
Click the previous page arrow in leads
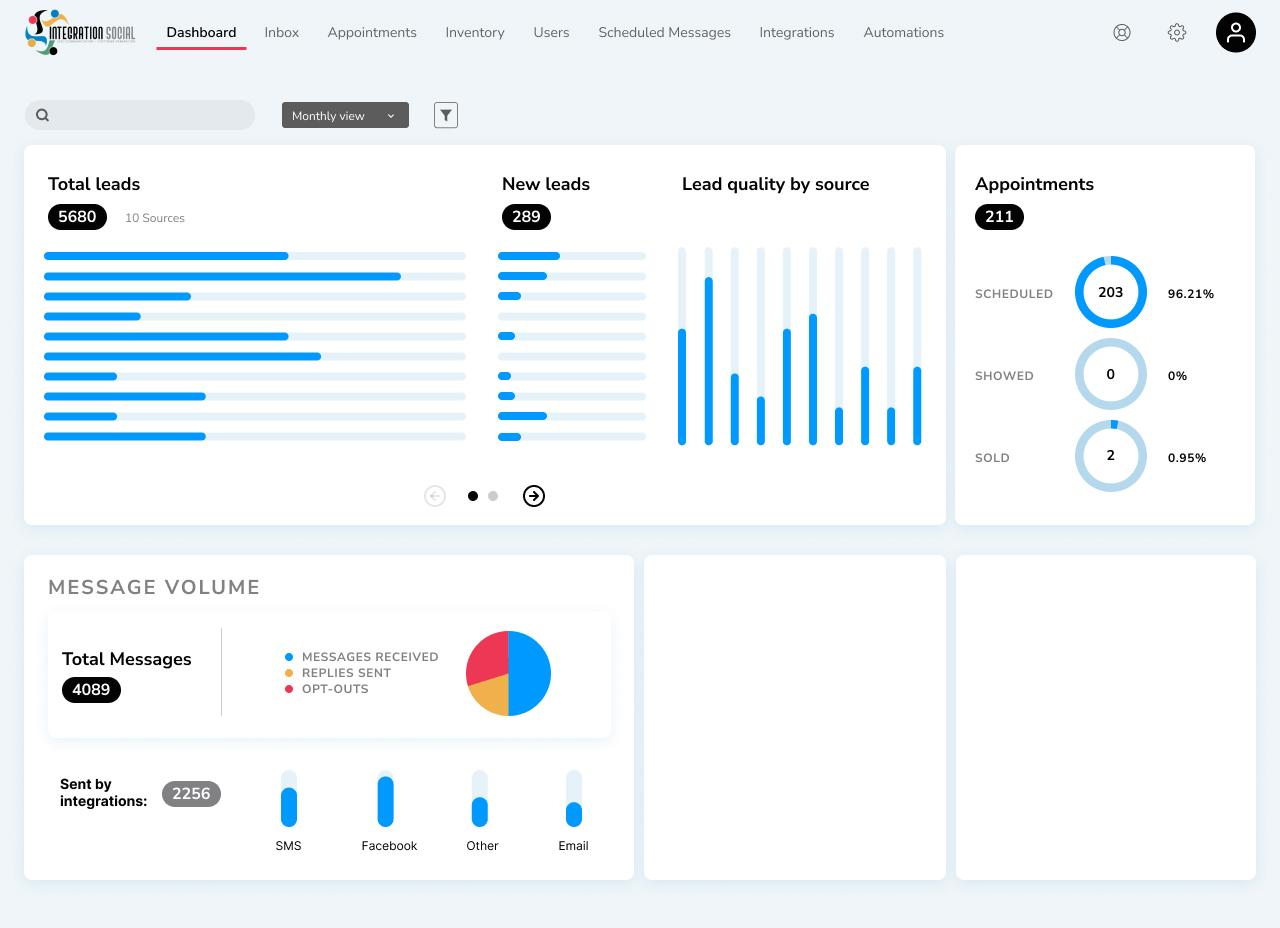pos(435,496)
